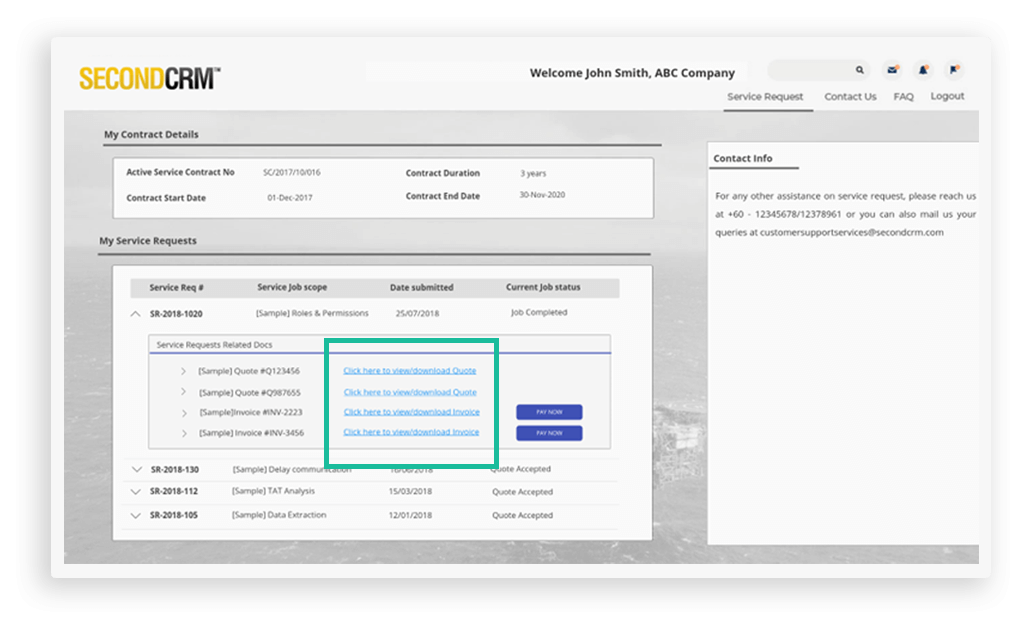Click the Date submitted column header
Viewport: 1036px width, 634px height.
point(422,287)
